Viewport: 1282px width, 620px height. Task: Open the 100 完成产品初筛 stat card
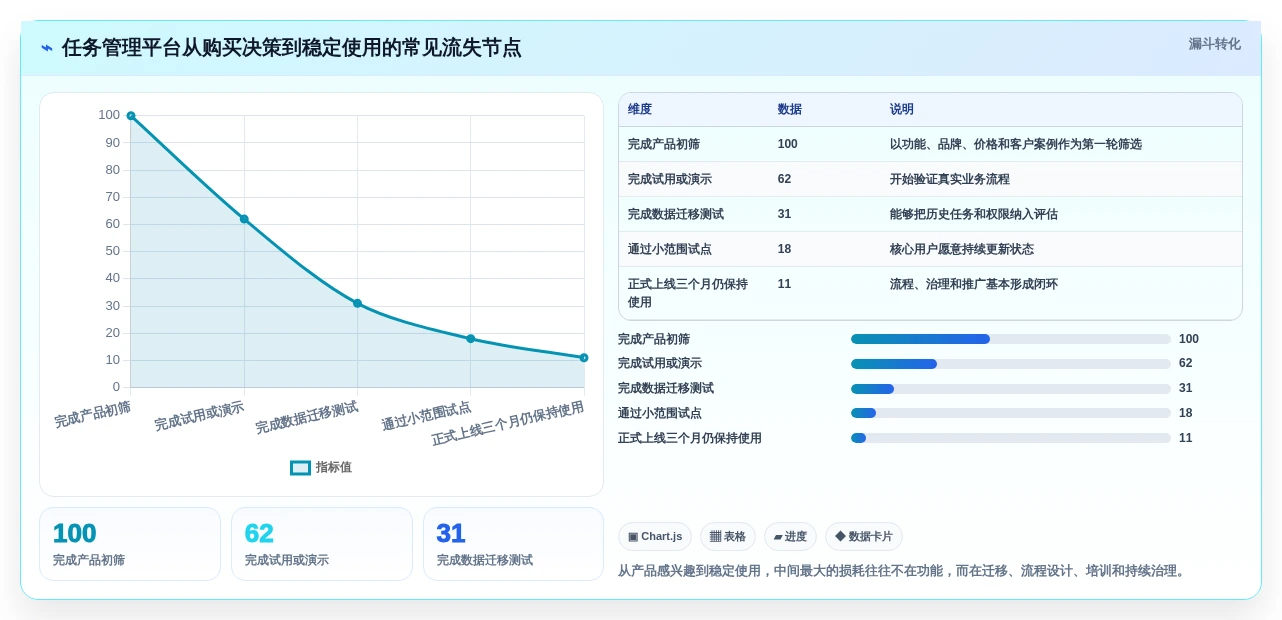(130, 544)
